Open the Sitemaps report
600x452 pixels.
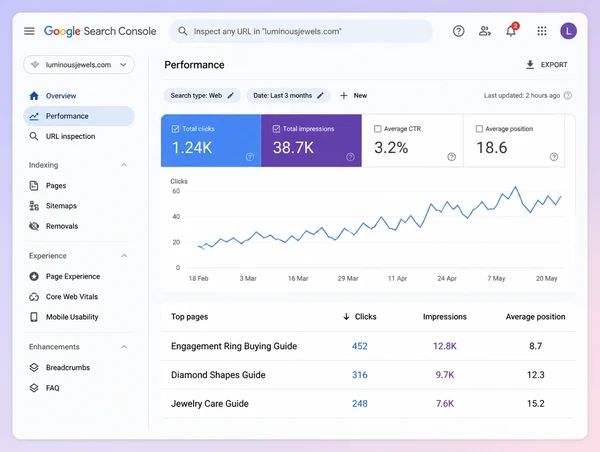(x=79, y=206)
